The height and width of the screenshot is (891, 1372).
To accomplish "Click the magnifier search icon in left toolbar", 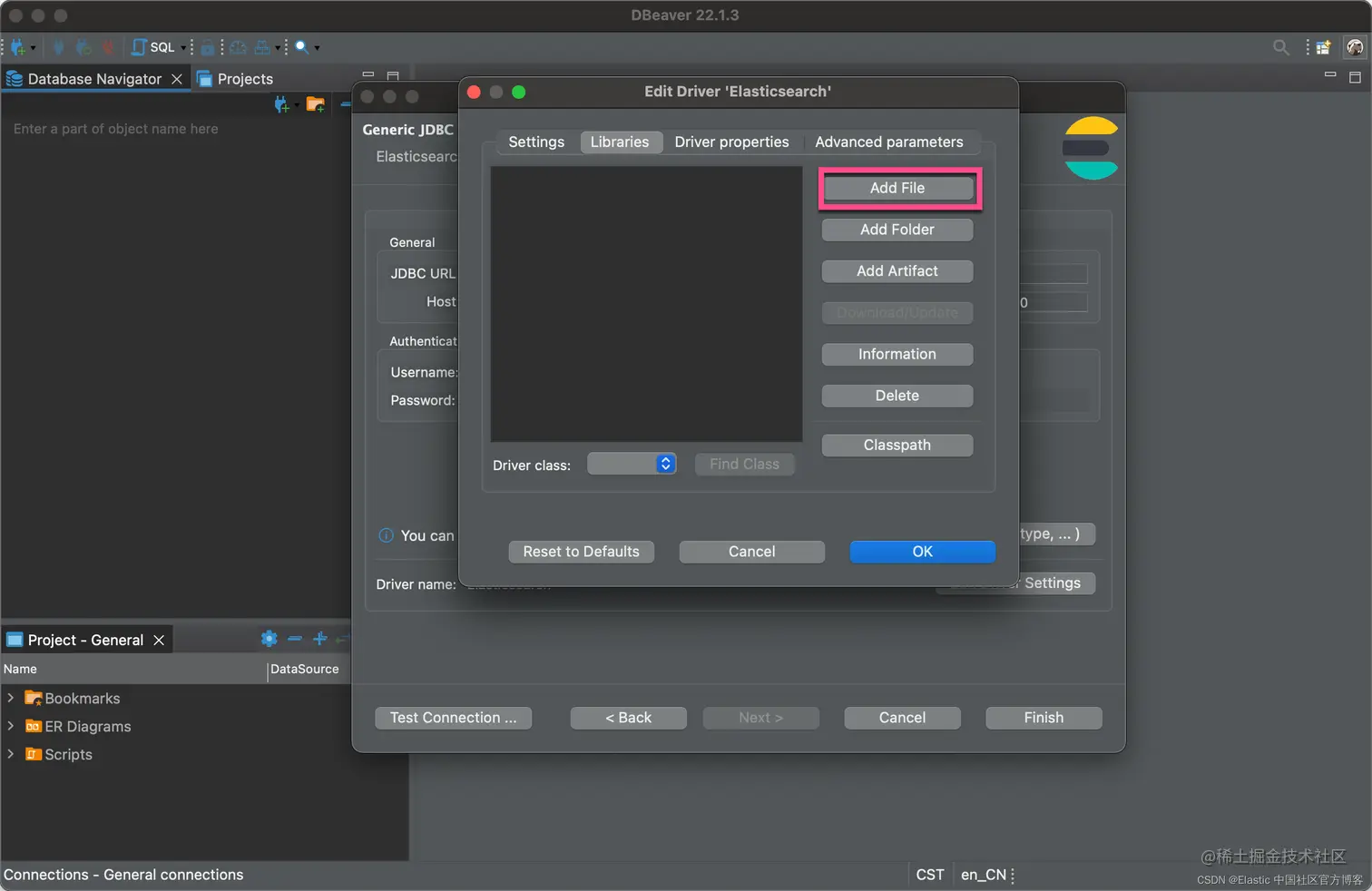I will pos(301,47).
